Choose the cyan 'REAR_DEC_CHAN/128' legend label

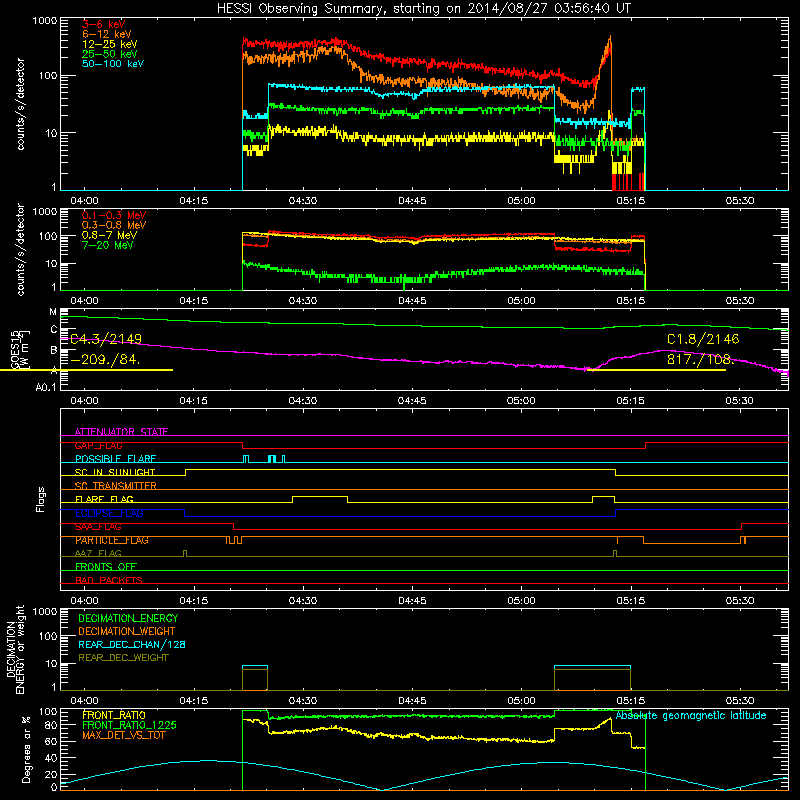132,645
